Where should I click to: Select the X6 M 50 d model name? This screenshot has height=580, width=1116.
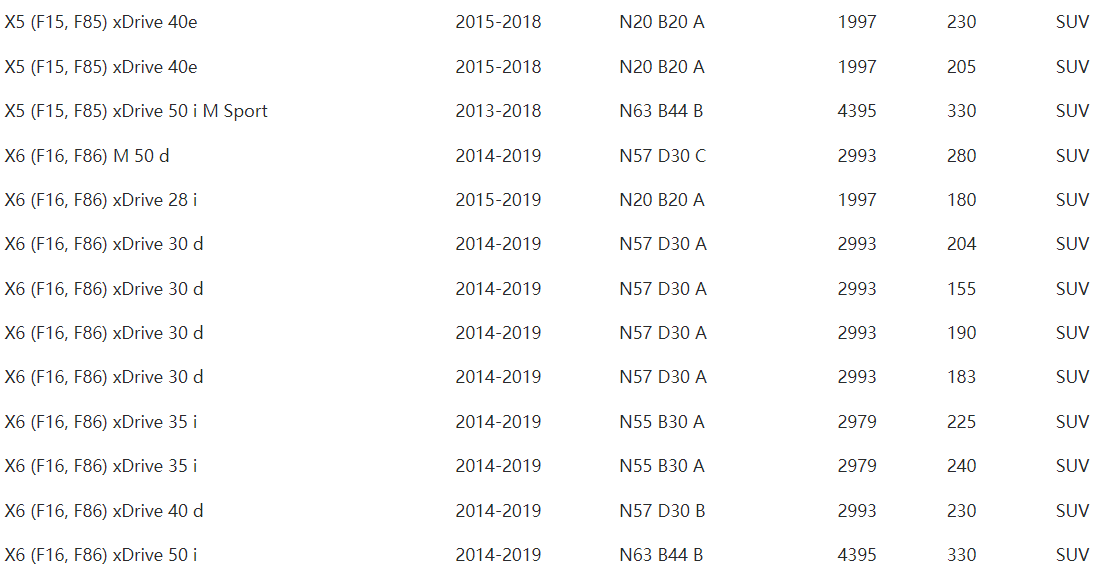(x=94, y=156)
